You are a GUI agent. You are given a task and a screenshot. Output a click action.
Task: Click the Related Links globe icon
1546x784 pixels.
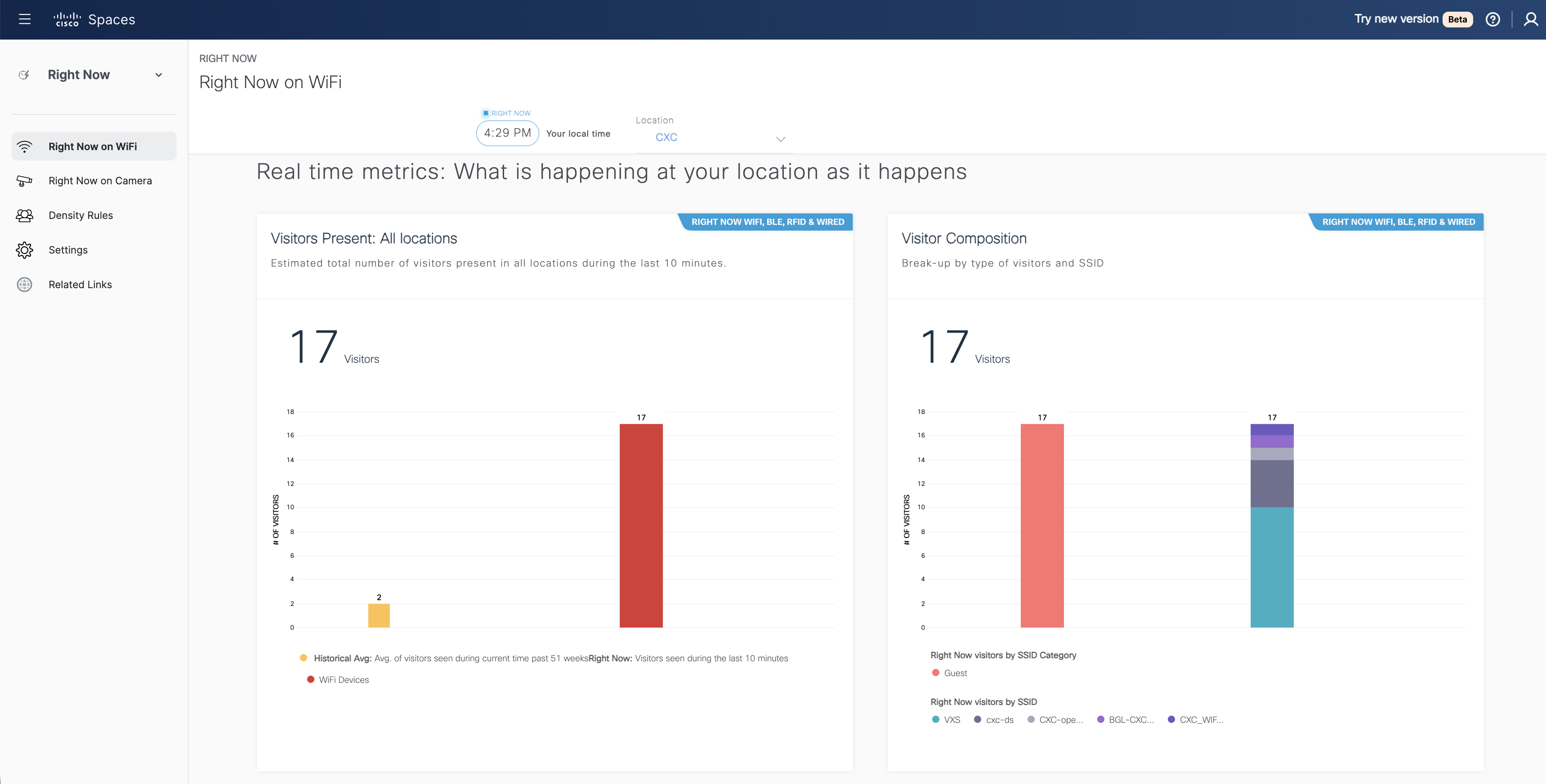[25, 284]
